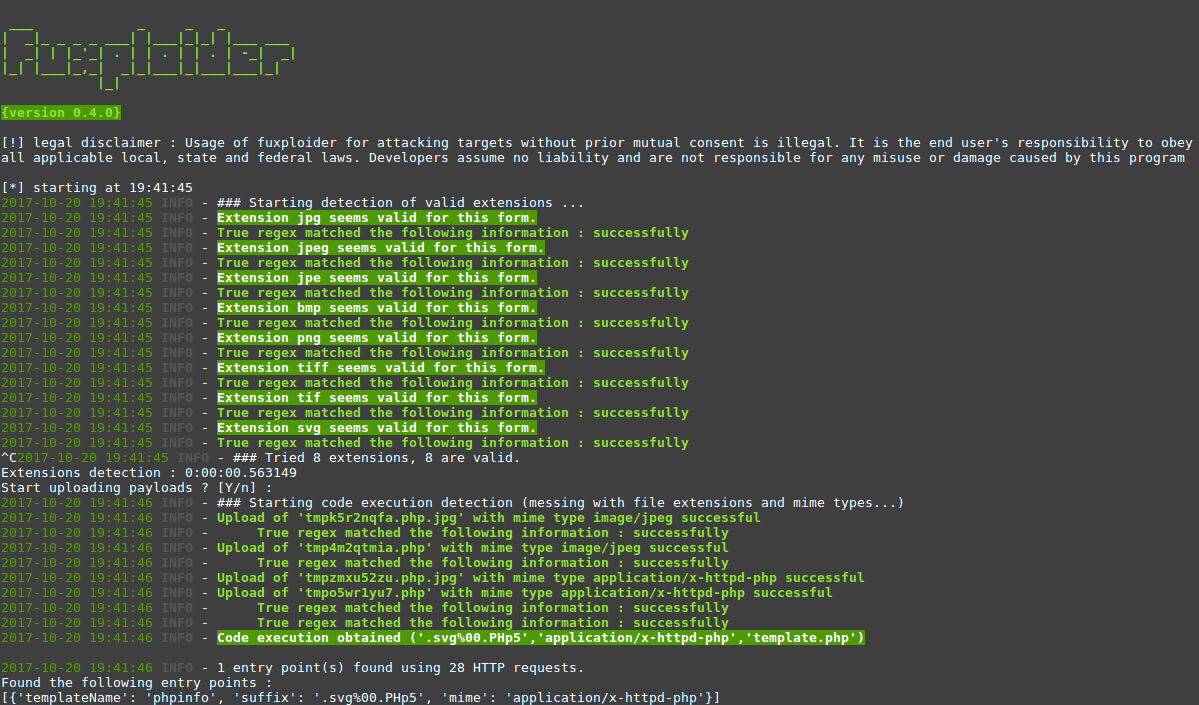This screenshot has width=1199, height=705.
Task: Click 'Extension jpeg seems valid for this form.'
Action: click(x=381, y=248)
